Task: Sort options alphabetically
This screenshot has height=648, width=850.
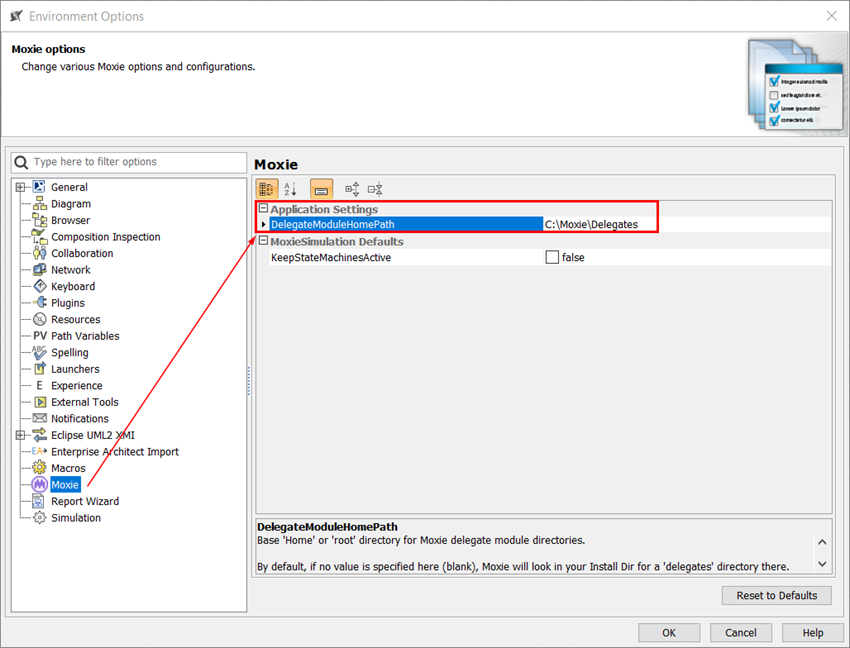Action: tap(290, 189)
